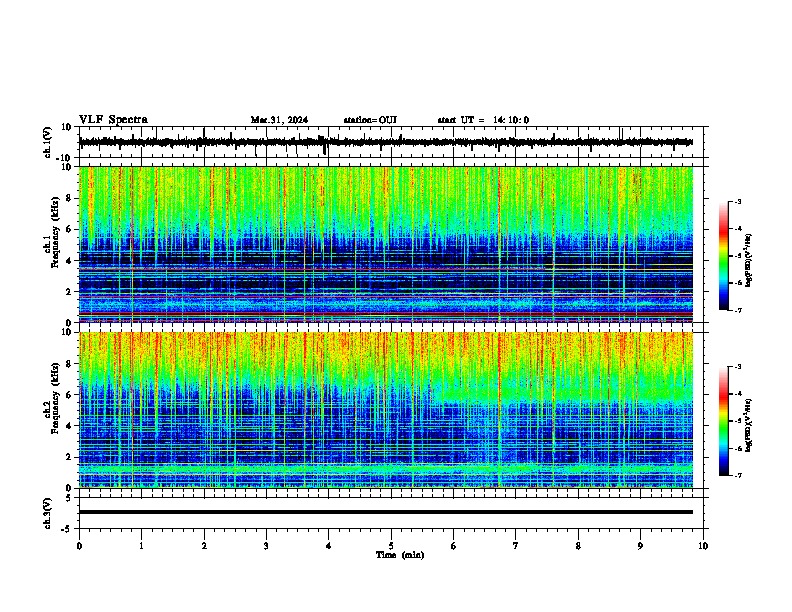Click time-axis tick label "2"
The width and height of the screenshot is (792, 612).
tap(204, 546)
